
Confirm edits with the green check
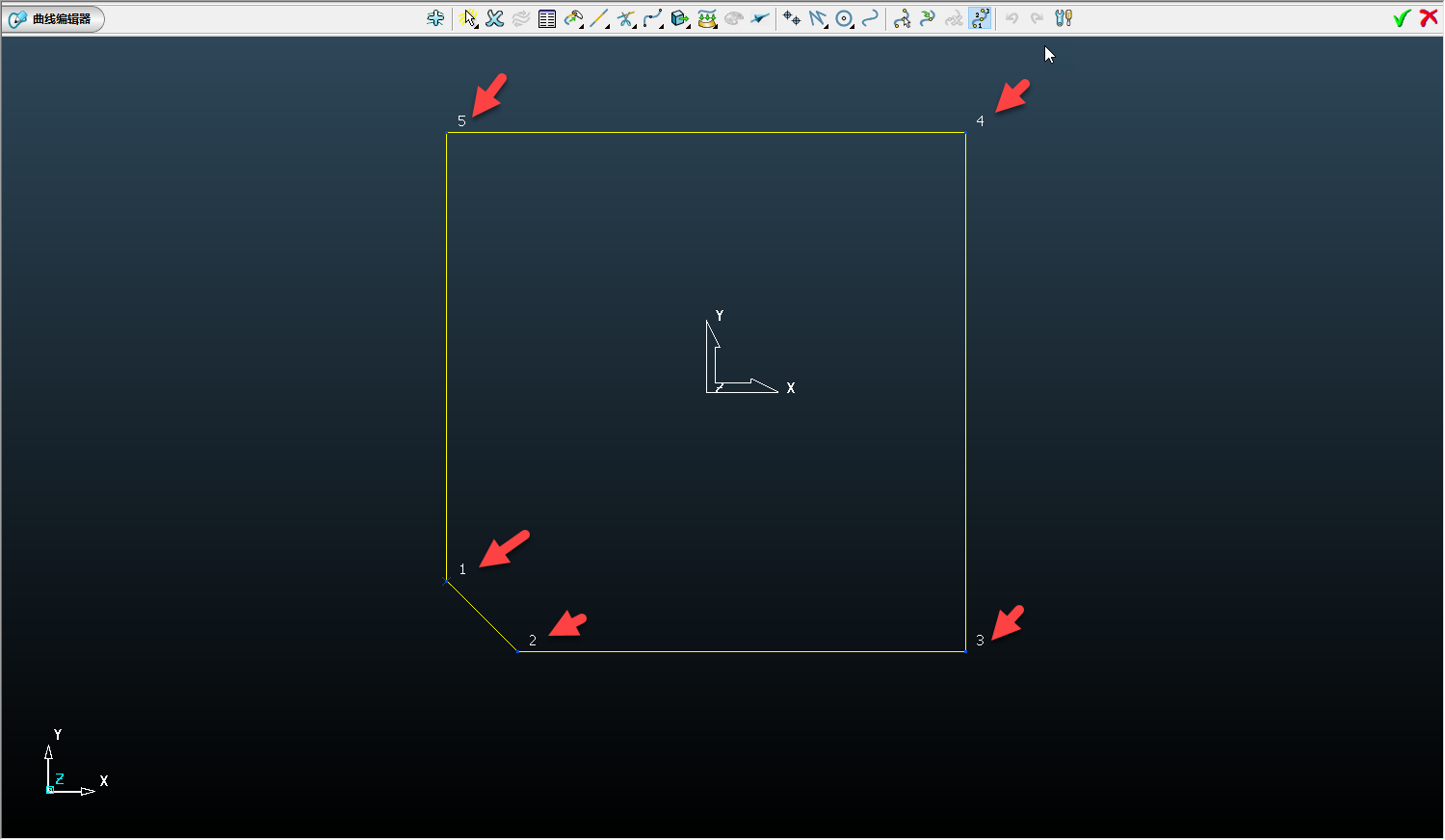(1403, 17)
